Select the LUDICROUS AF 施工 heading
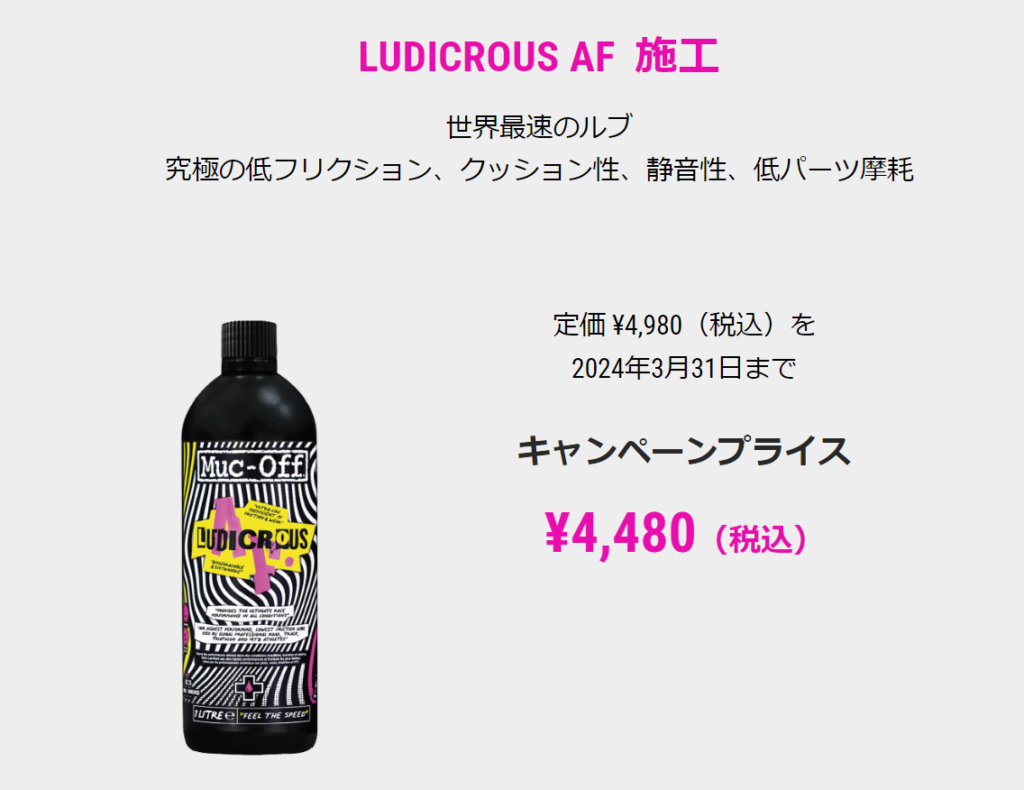Viewport: 1024px width, 790px height. pos(539,56)
